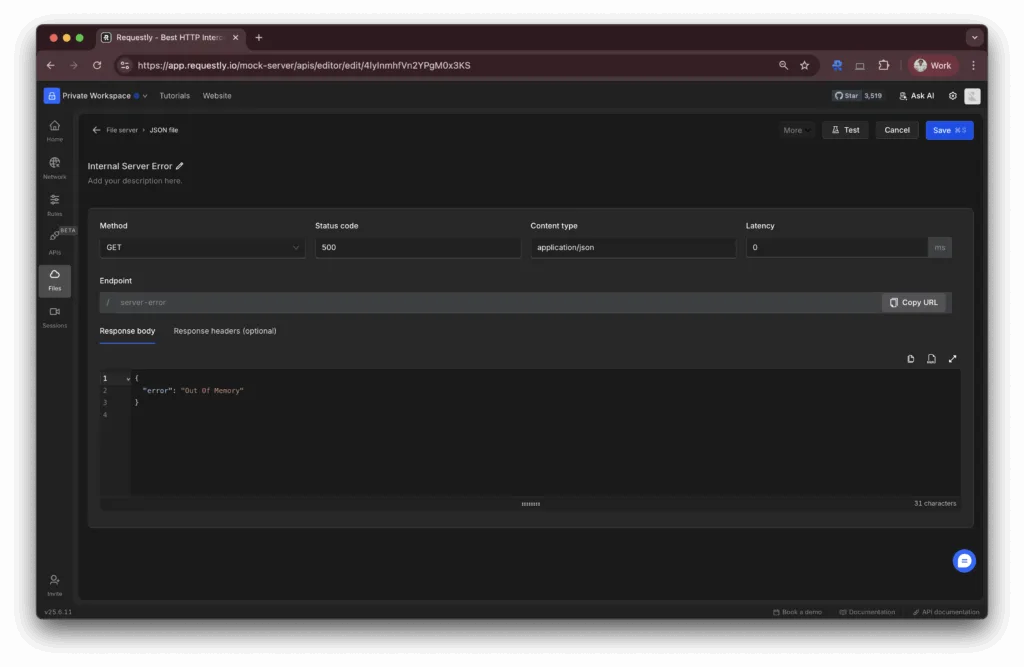This screenshot has height=667, width=1024.
Task: Click the Latency input field
Action: click(837, 248)
